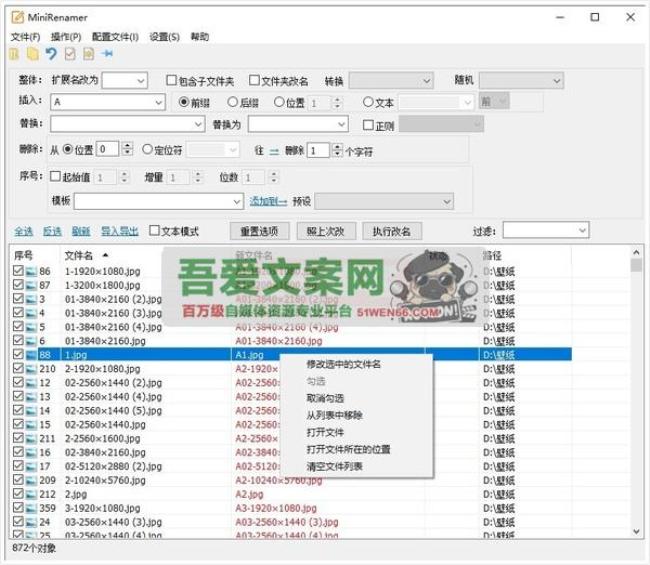Click image icon of row 02-2560×1440 (2).jpg
The height and width of the screenshot is (565, 650).
(x=31, y=383)
